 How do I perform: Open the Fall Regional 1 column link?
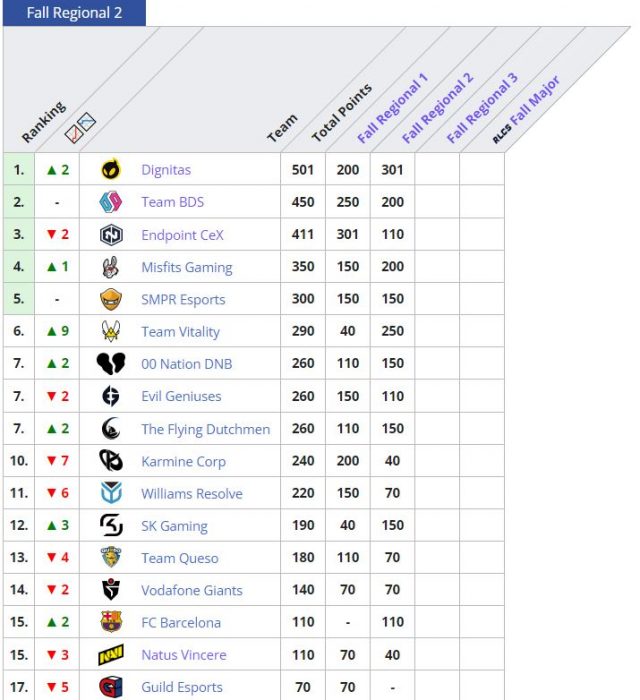[392, 108]
